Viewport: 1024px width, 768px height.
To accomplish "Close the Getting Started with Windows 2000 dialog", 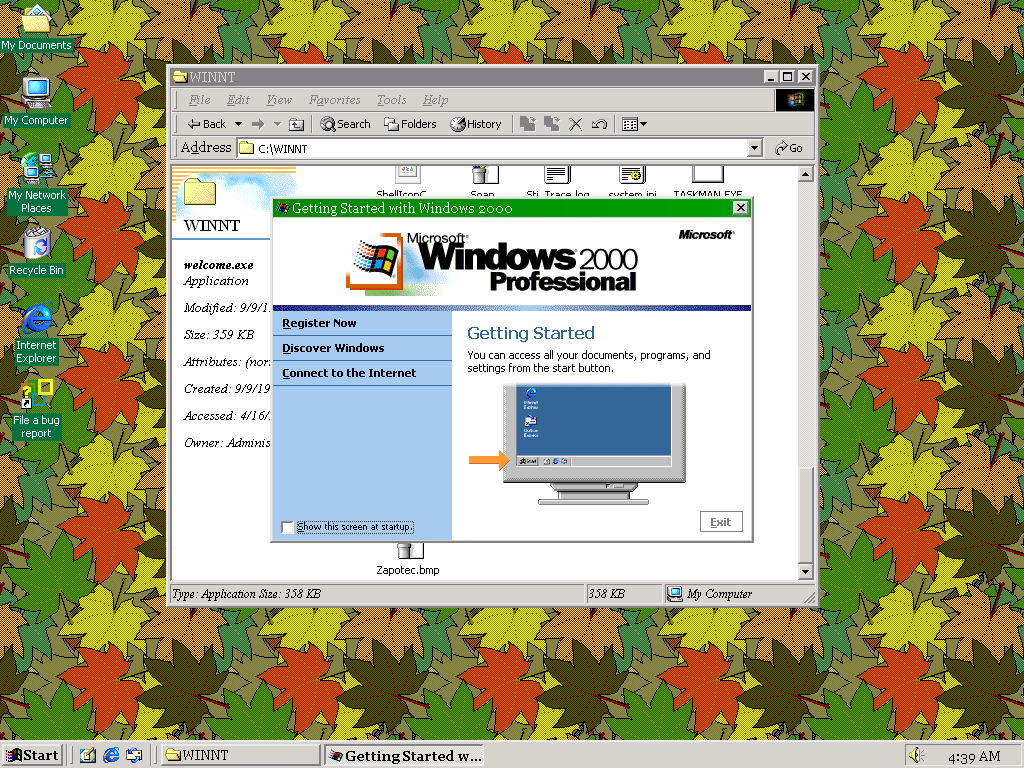I will point(741,208).
